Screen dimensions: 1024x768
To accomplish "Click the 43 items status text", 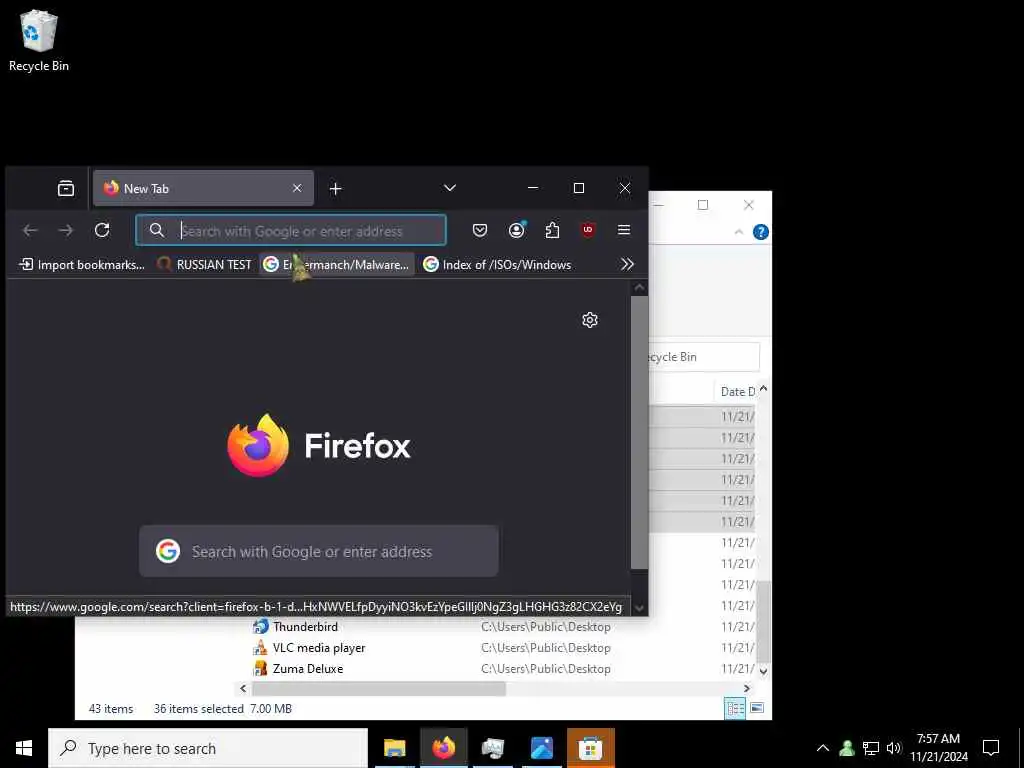I will point(111,709).
